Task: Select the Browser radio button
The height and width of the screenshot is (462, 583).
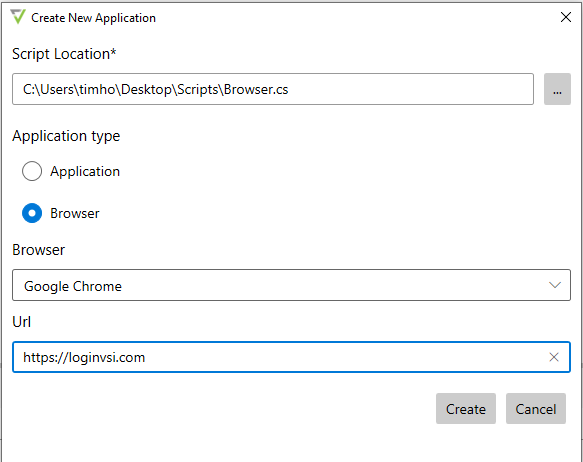Action: (32, 213)
